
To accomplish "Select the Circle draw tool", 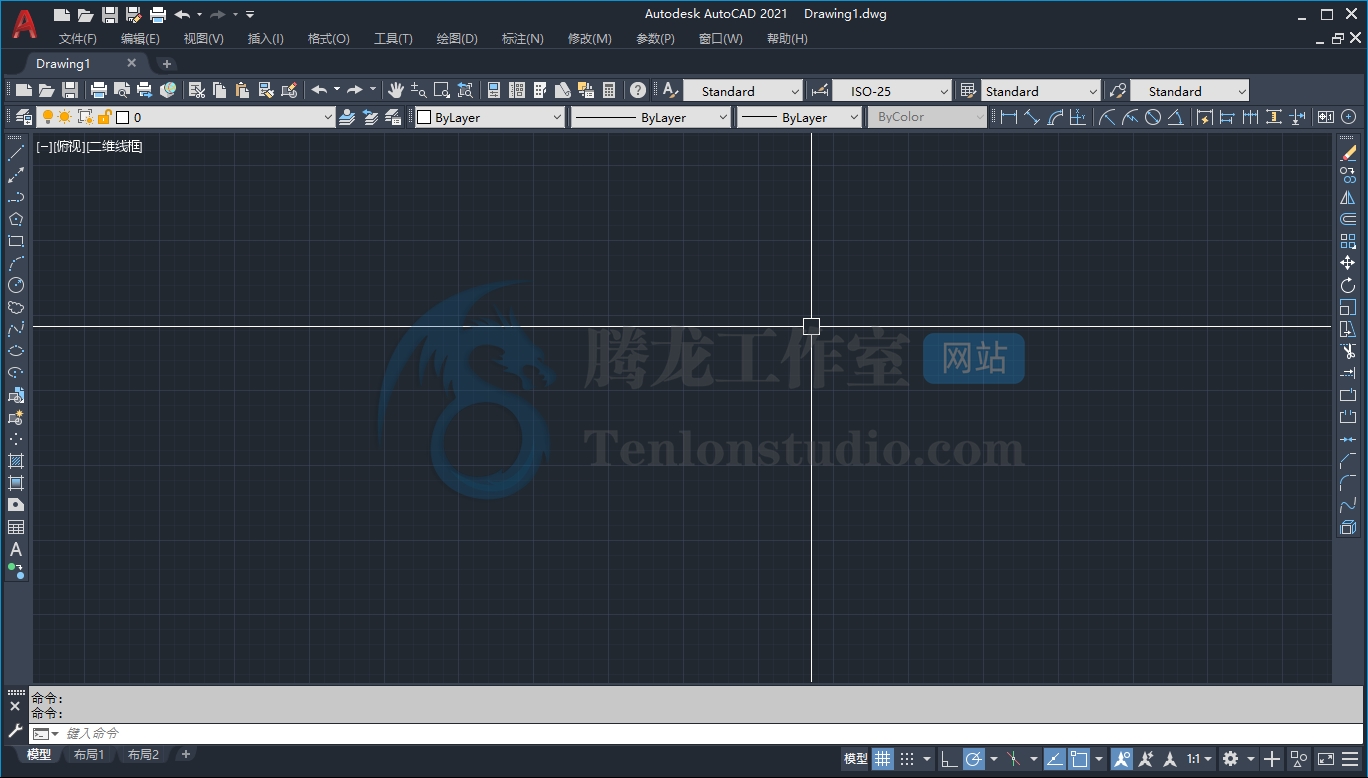I will point(16,285).
